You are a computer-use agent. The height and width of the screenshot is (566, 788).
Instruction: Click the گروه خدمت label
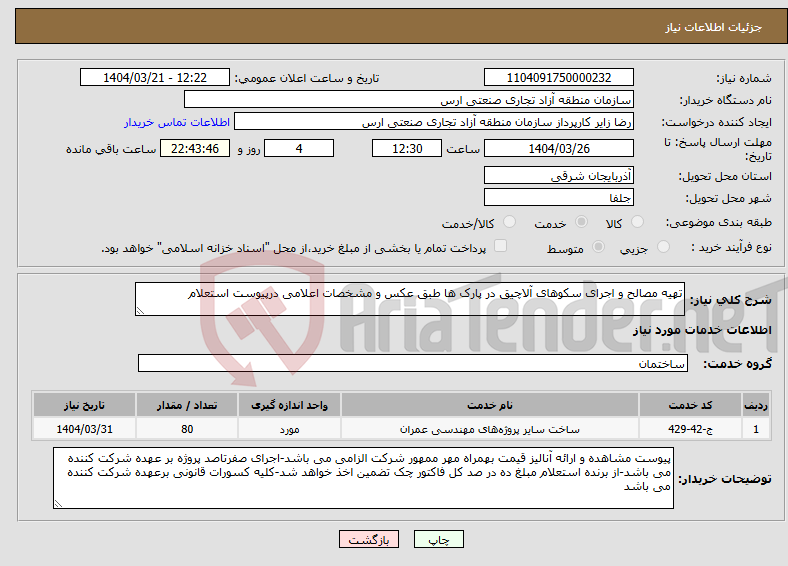click(x=737, y=364)
